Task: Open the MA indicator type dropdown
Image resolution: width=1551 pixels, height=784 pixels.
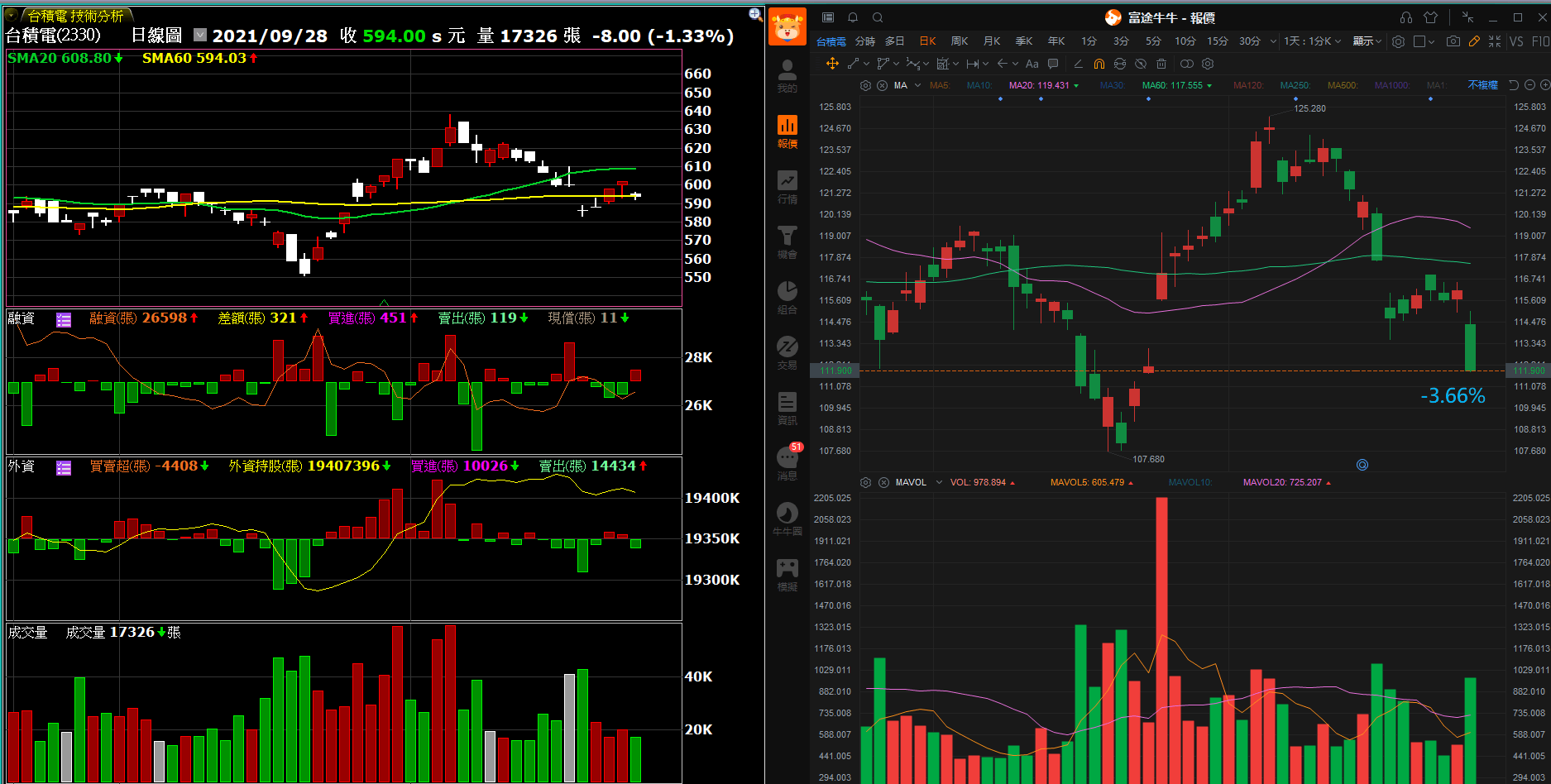Action: (x=917, y=85)
